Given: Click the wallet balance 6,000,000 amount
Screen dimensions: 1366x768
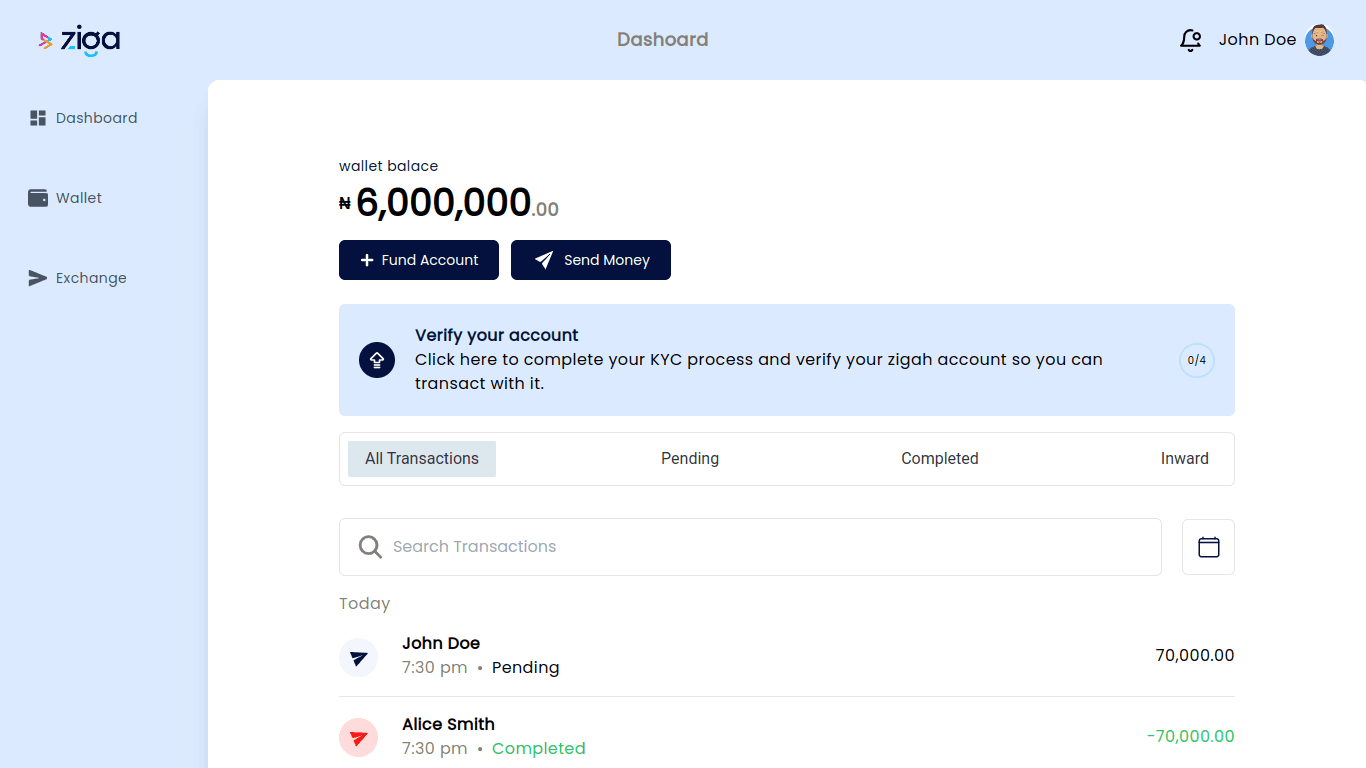Looking at the screenshot, I should pos(449,203).
